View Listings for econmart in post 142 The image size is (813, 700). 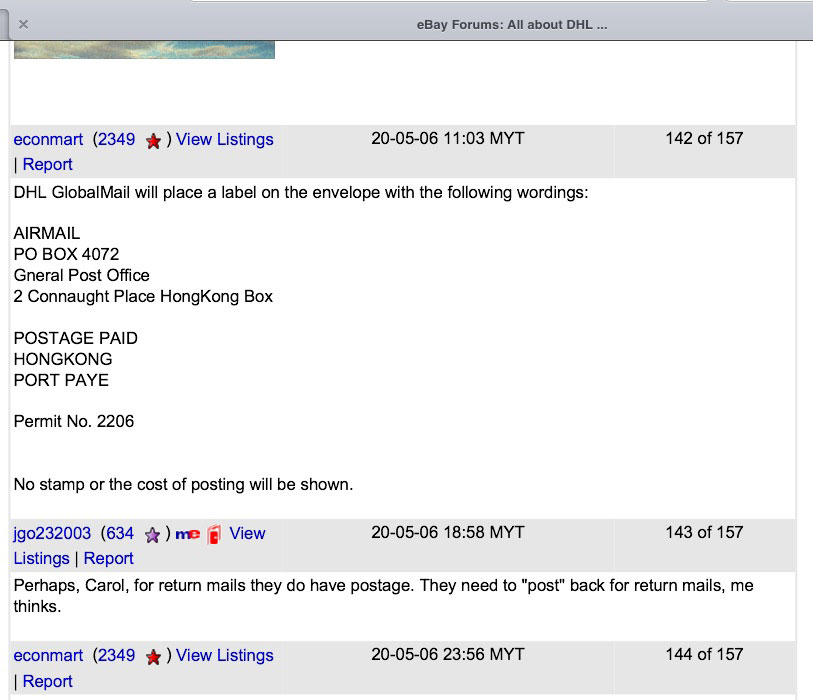(x=225, y=139)
